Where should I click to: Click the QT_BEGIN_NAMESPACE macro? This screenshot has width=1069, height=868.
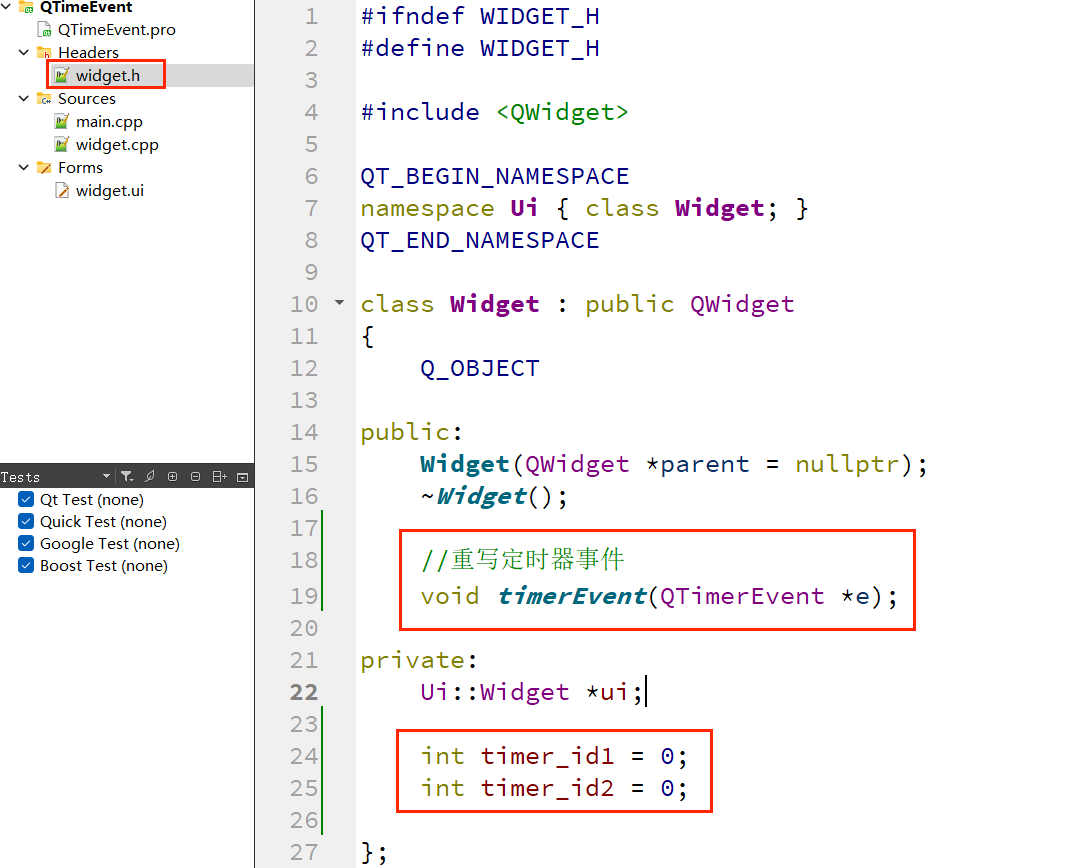tap(495, 176)
